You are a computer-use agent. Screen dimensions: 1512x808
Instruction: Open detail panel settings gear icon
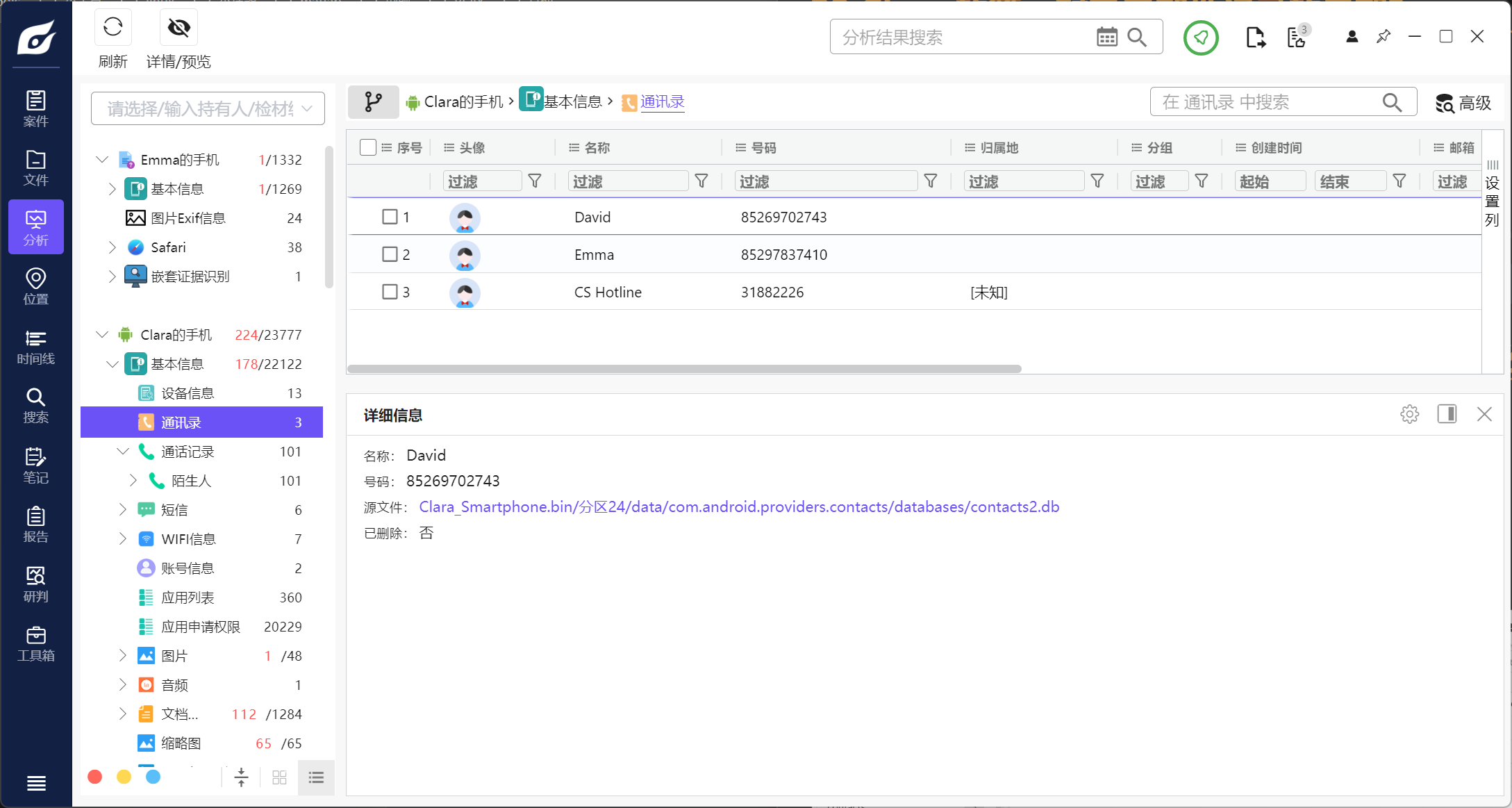click(1409, 414)
